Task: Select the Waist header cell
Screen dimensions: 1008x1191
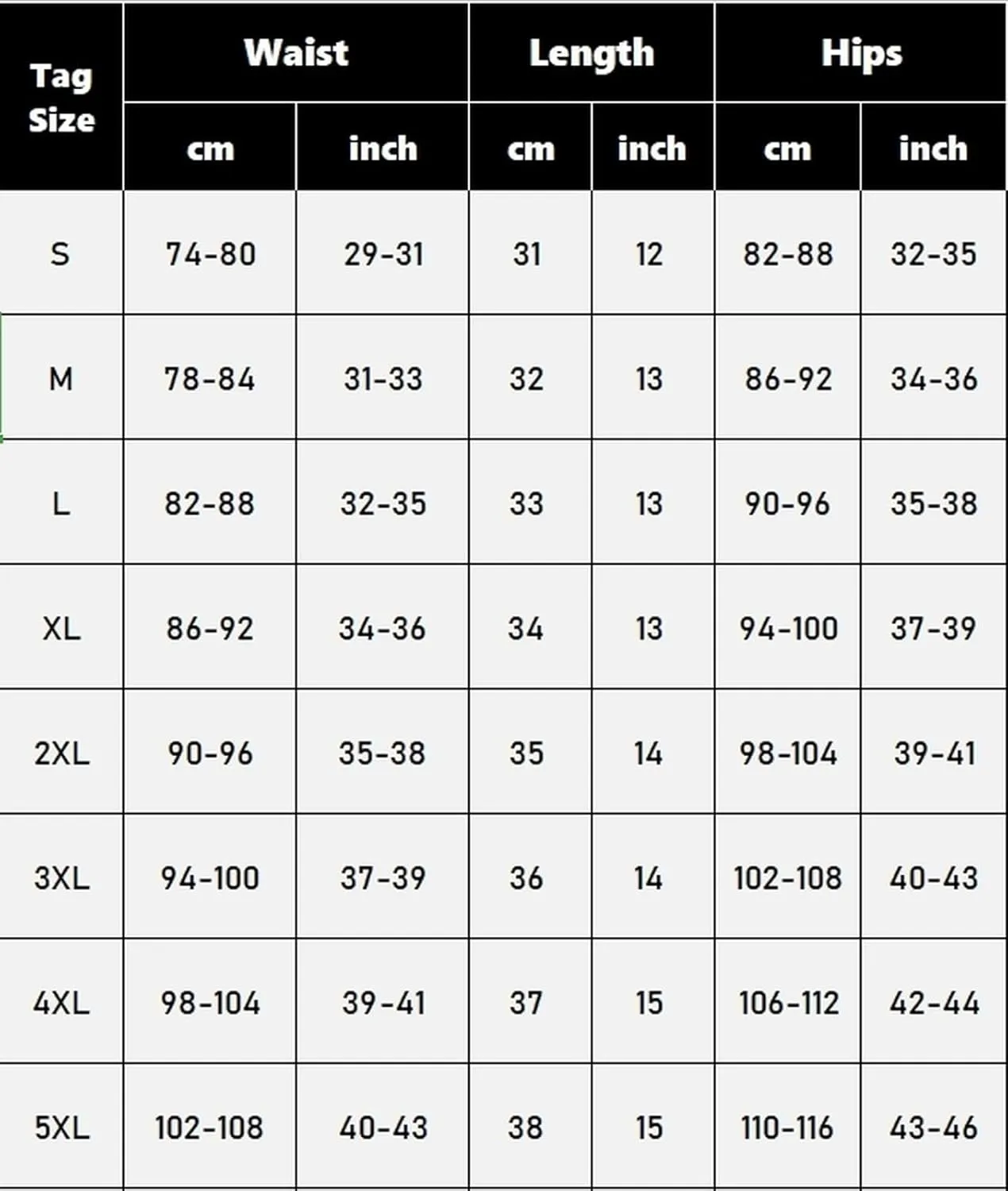Action: click(x=296, y=52)
